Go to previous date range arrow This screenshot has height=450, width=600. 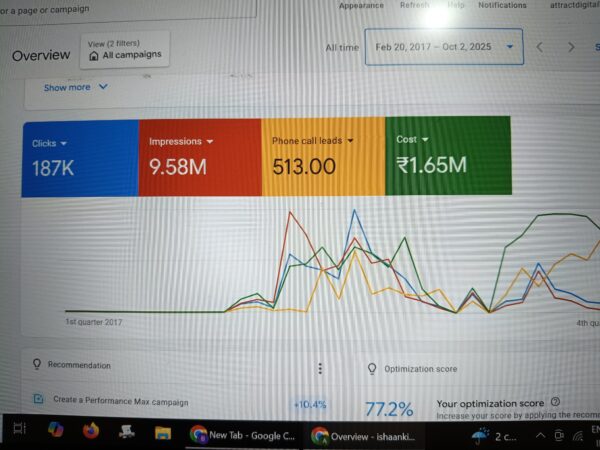(540, 47)
